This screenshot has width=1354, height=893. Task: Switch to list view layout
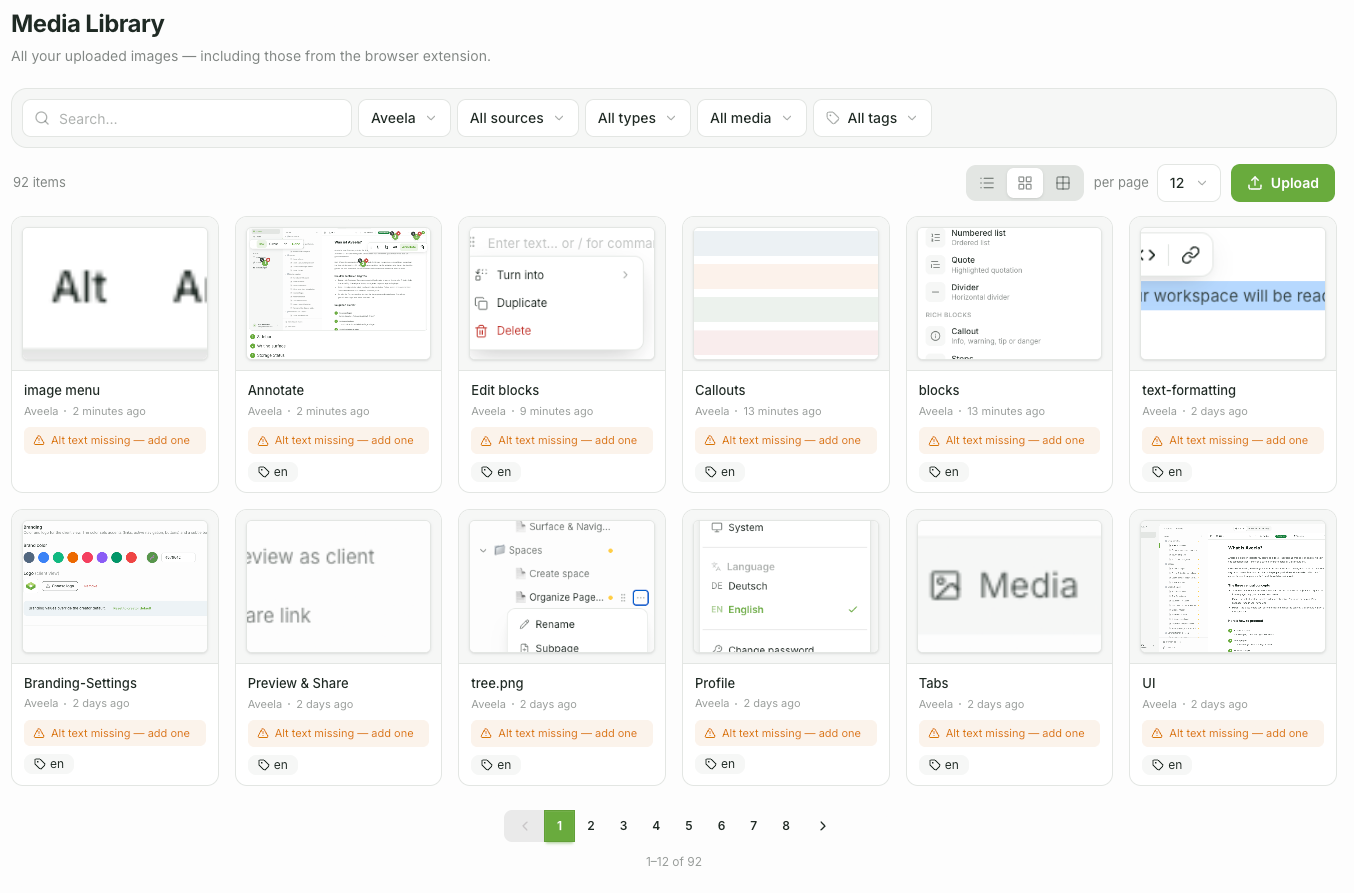987,183
